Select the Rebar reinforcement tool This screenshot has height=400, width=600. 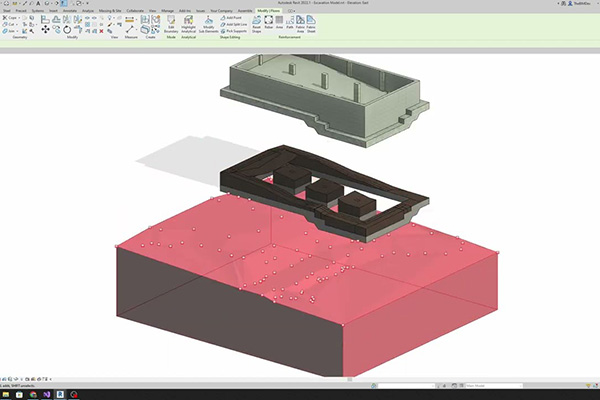269,23
